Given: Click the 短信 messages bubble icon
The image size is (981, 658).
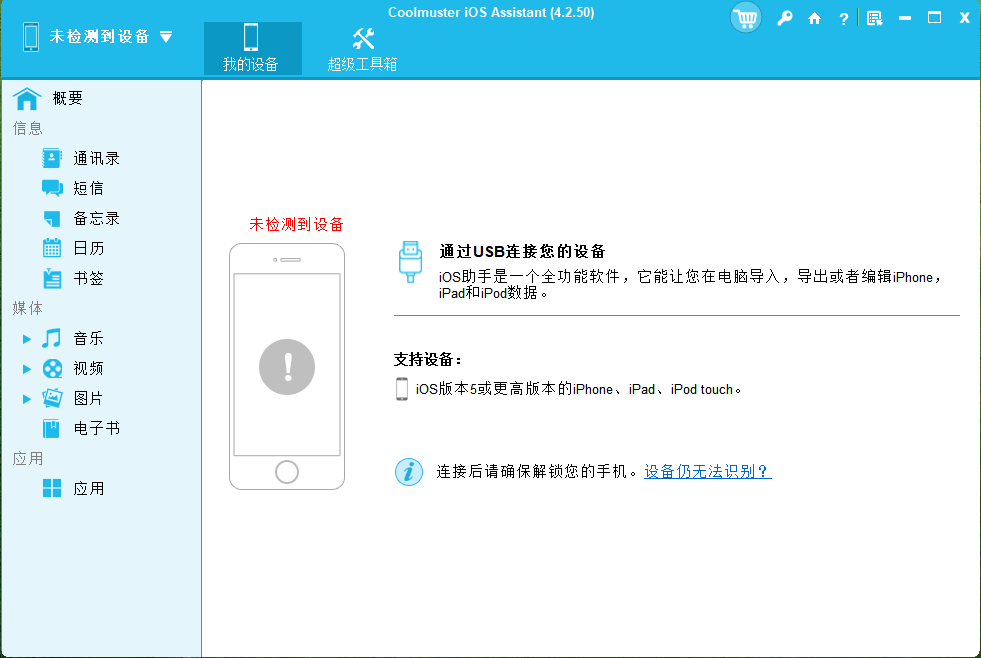Looking at the screenshot, I should click(x=52, y=188).
